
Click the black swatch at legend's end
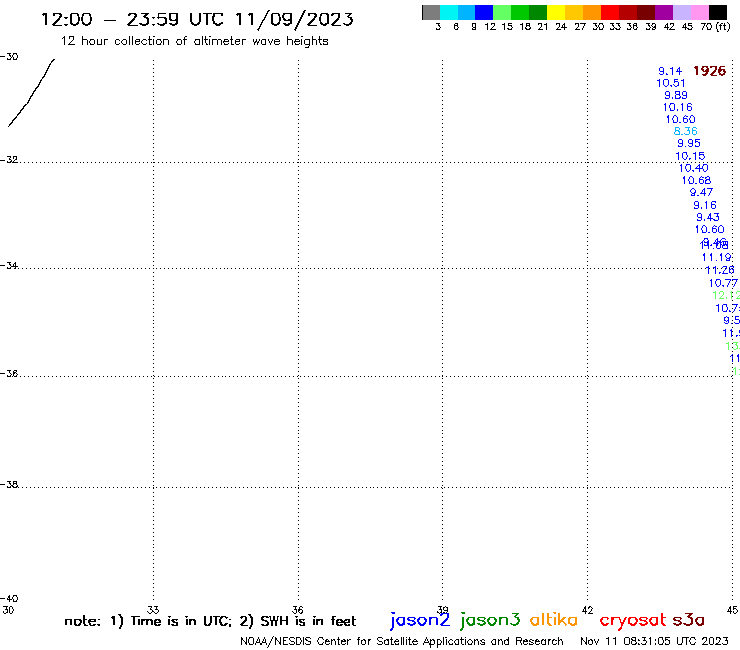[x=717, y=12]
